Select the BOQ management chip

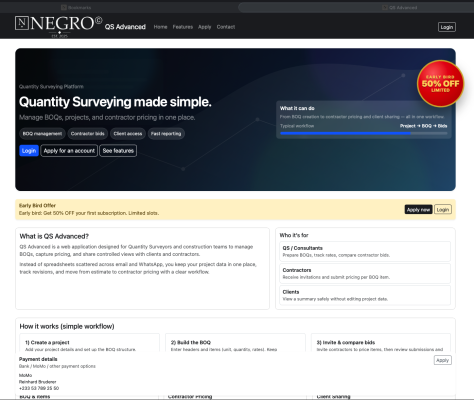42,134
